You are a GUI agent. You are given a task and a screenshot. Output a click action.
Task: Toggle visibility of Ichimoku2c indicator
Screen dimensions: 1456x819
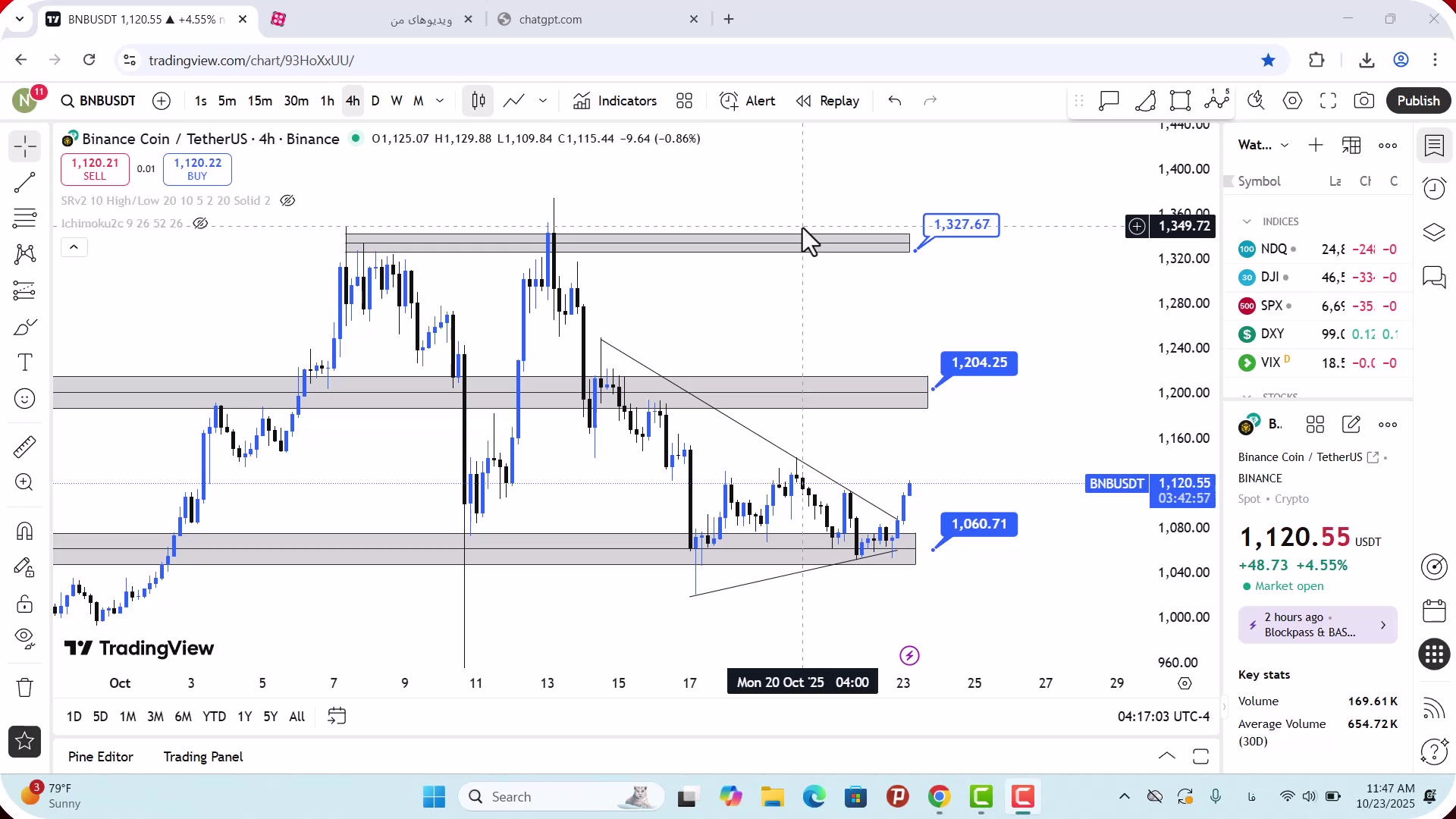200,224
